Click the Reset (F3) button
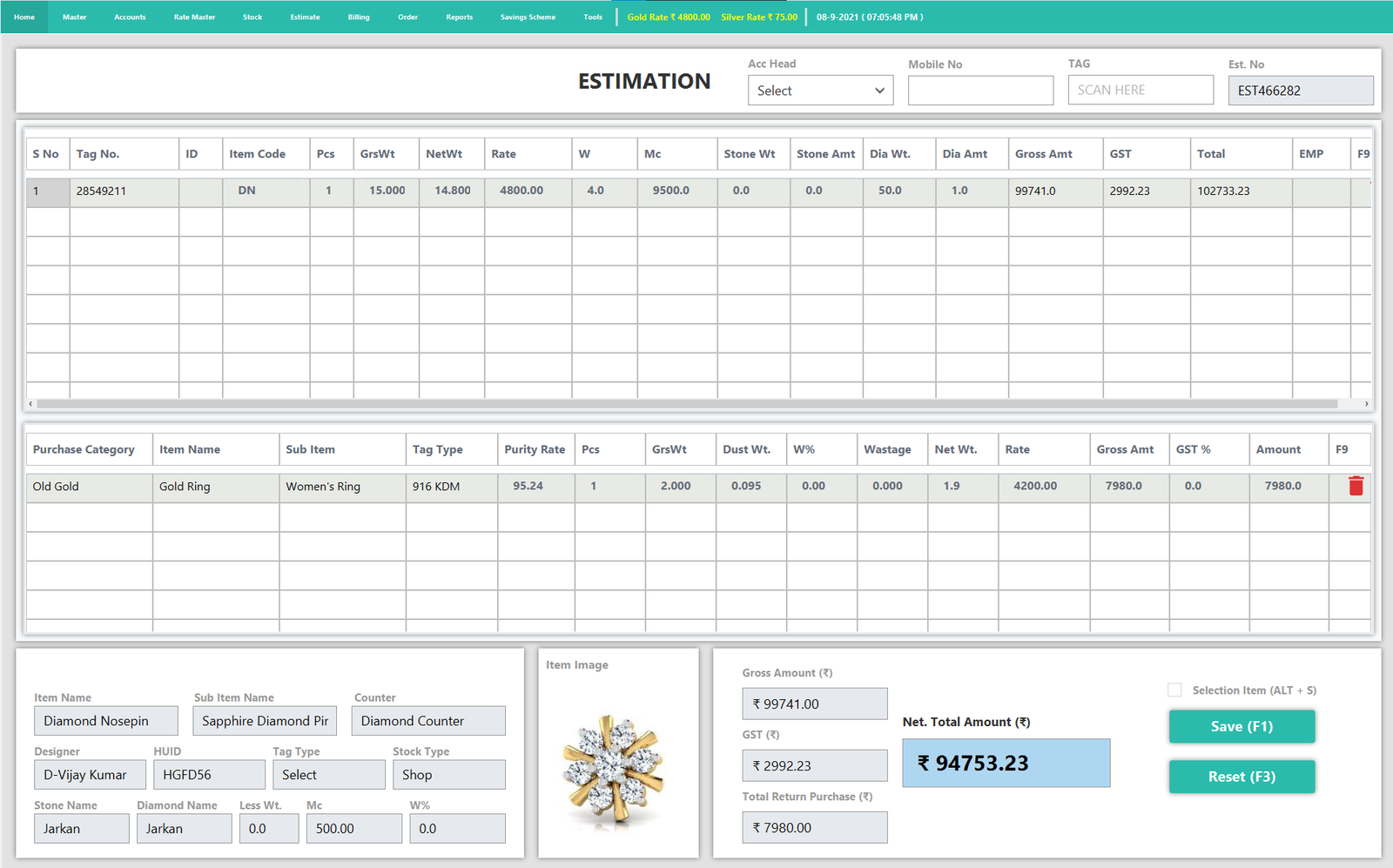Screen dimensions: 1393x868 (x=1242, y=777)
